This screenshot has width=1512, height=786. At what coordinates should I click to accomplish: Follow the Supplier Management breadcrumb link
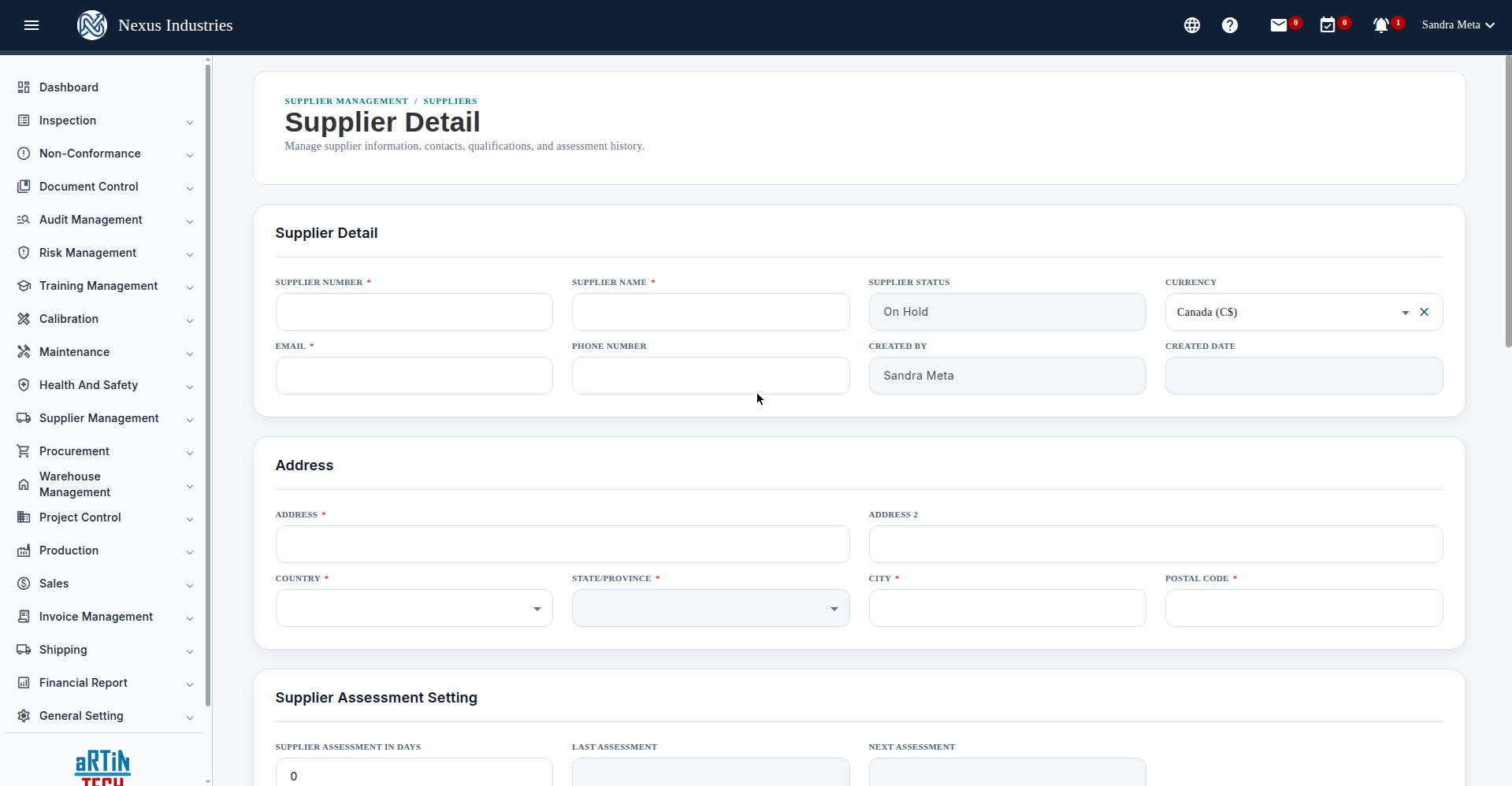pos(346,101)
